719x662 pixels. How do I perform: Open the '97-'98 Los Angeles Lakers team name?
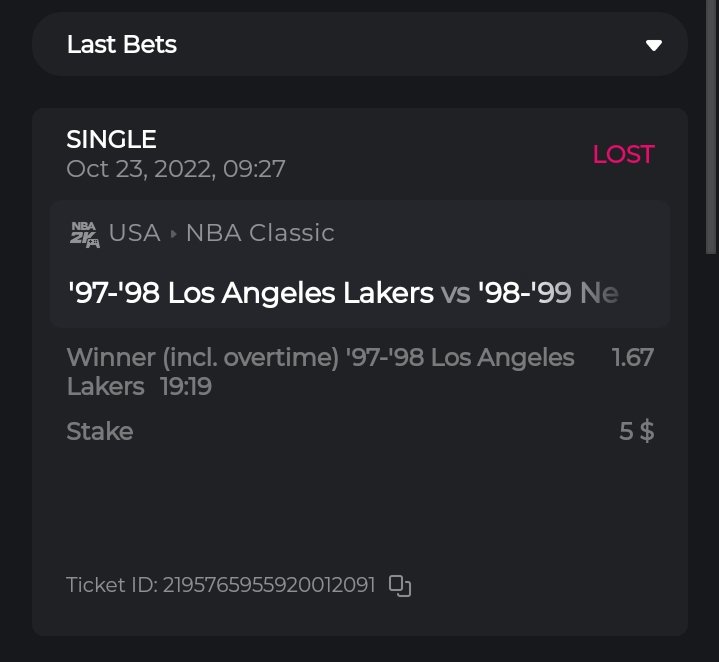(x=251, y=293)
